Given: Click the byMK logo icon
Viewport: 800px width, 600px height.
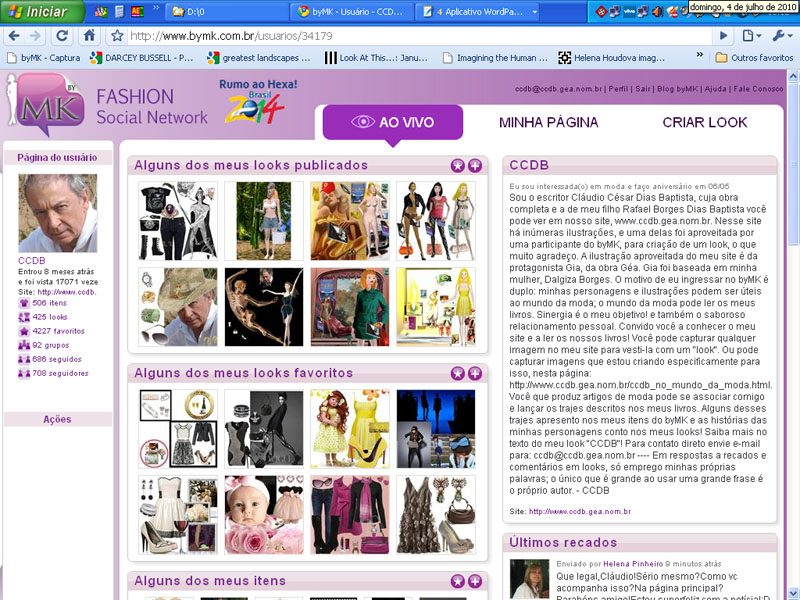Looking at the screenshot, I should point(46,108).
